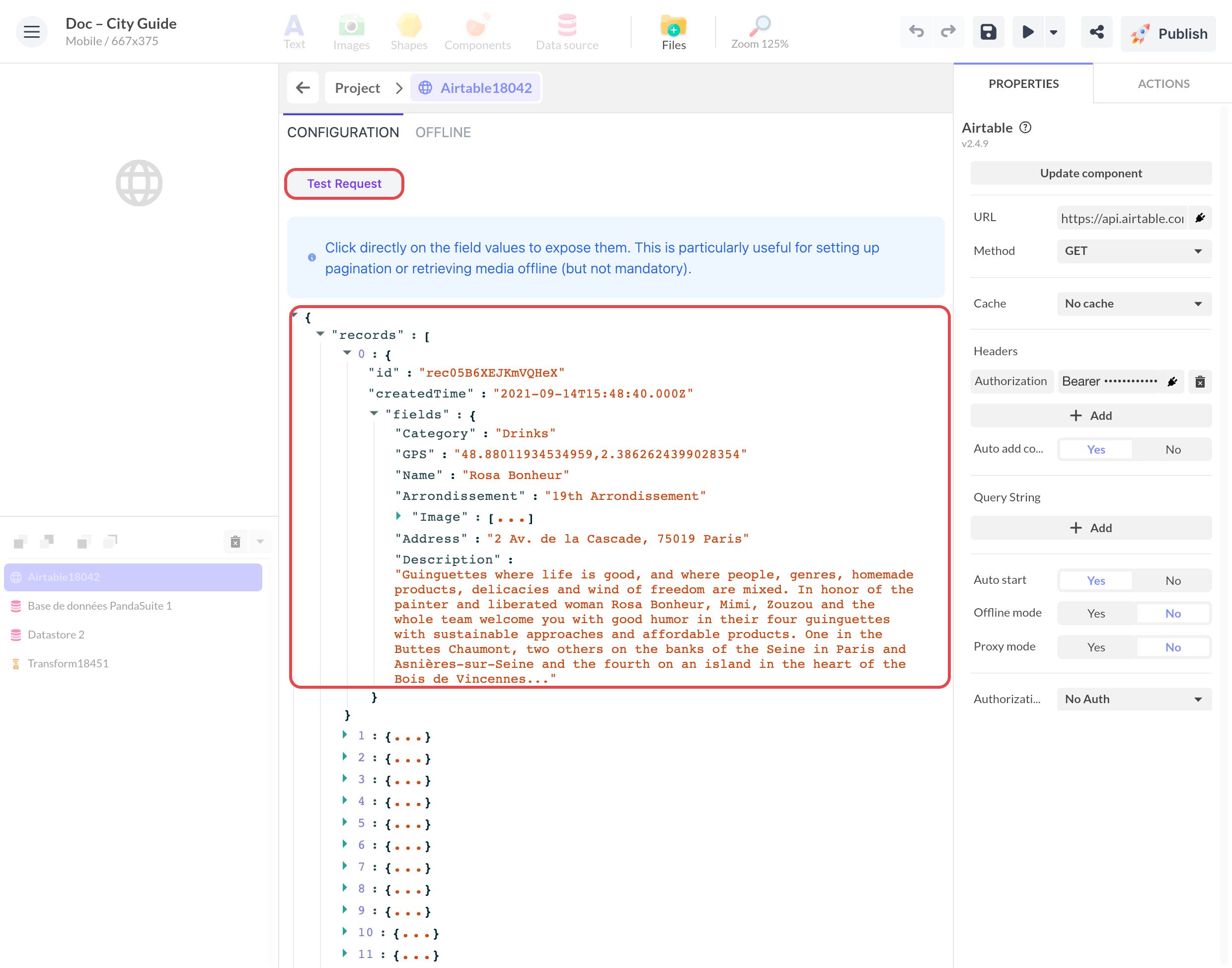Redo the last action
The width and height of the screenshot is (1232, 968).
click(x=948, y=32)
